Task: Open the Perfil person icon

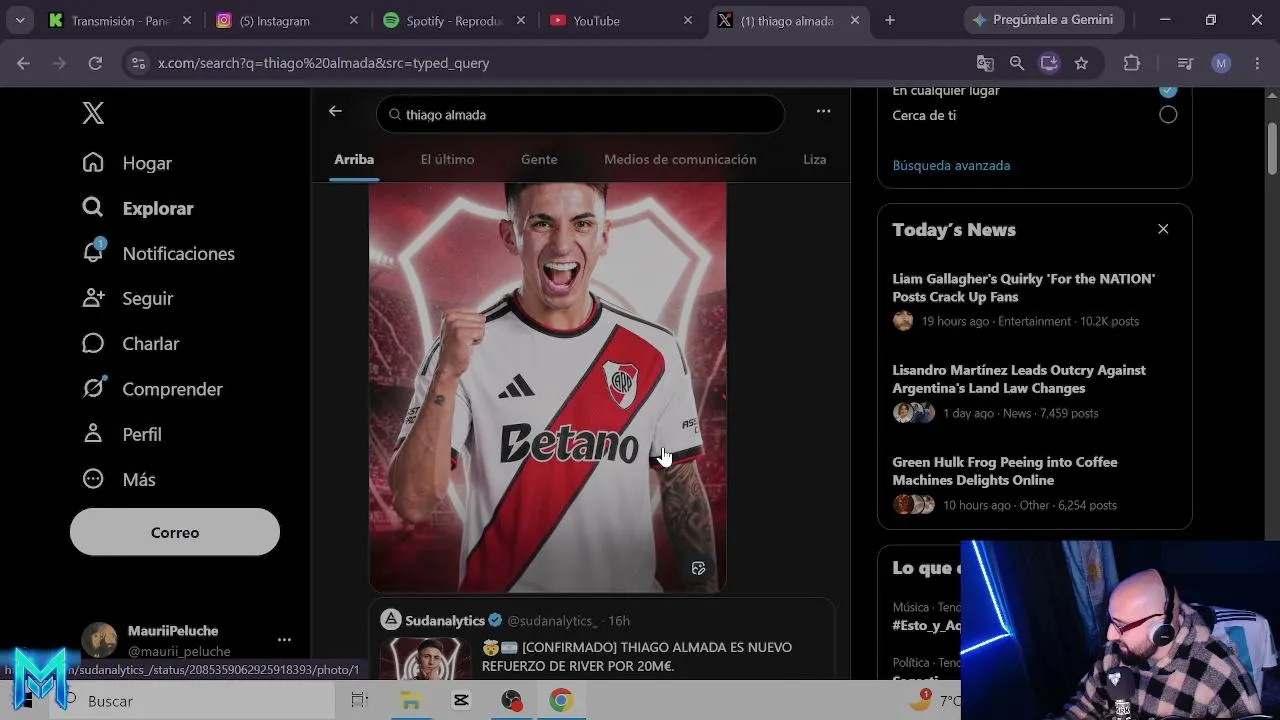Action: [93, 434]
